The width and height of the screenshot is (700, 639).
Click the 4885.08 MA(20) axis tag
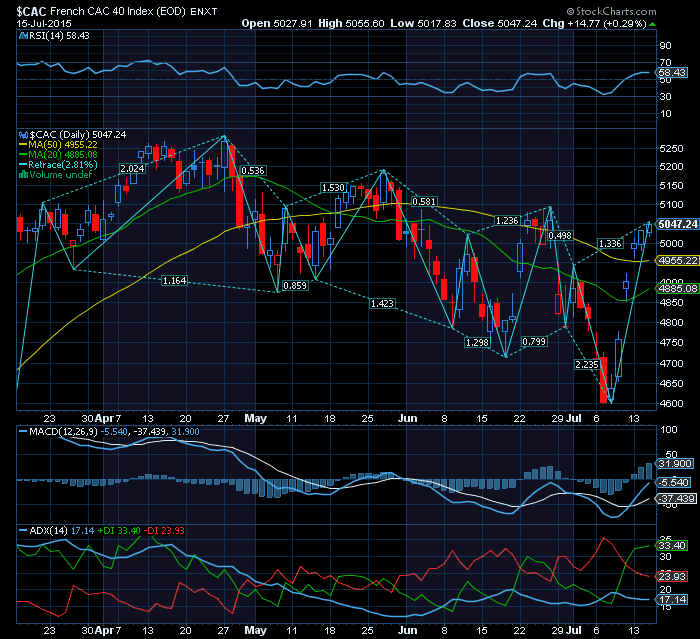[678, 288]
